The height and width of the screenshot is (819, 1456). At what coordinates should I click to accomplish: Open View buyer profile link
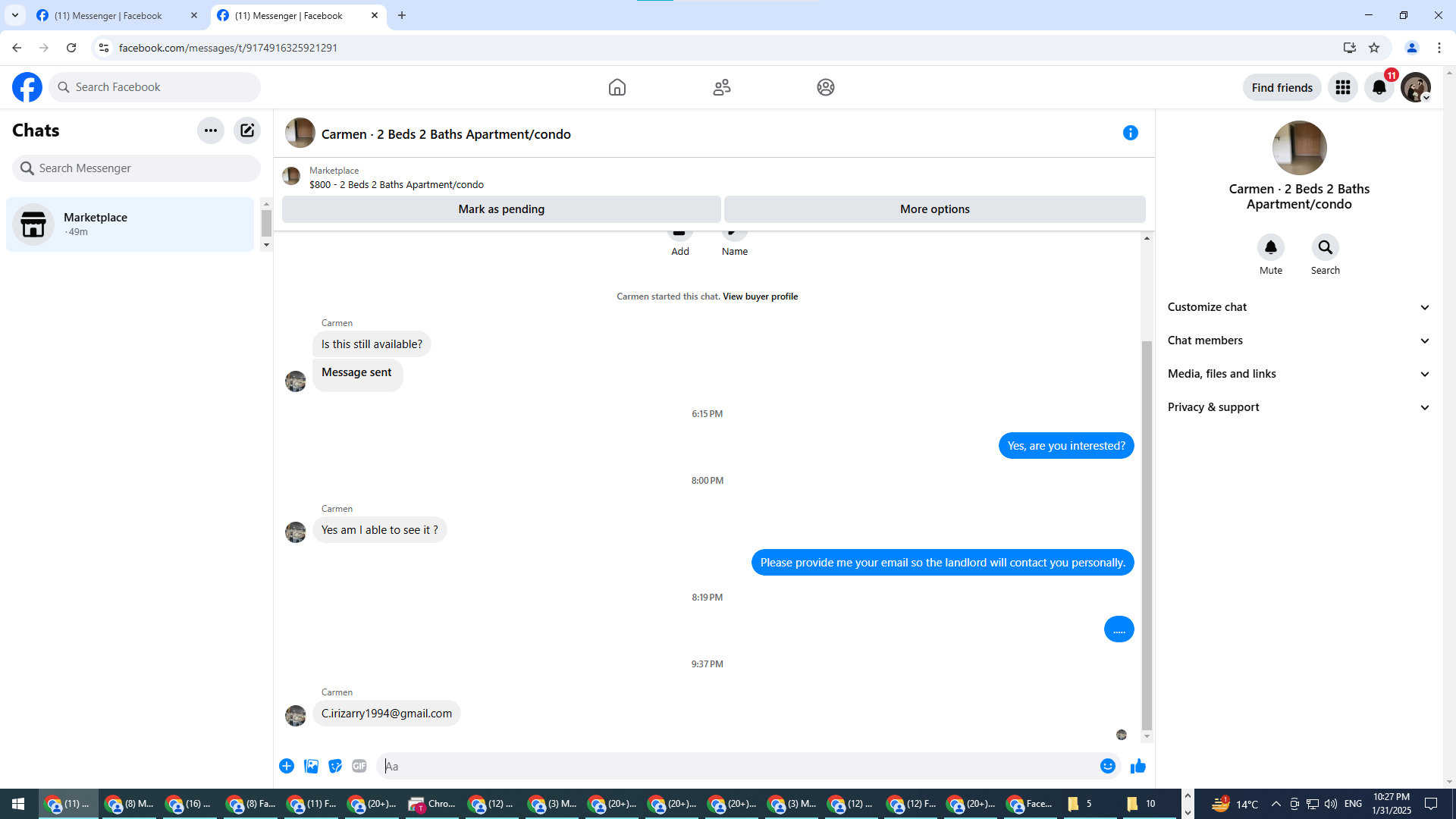[760, 297]
